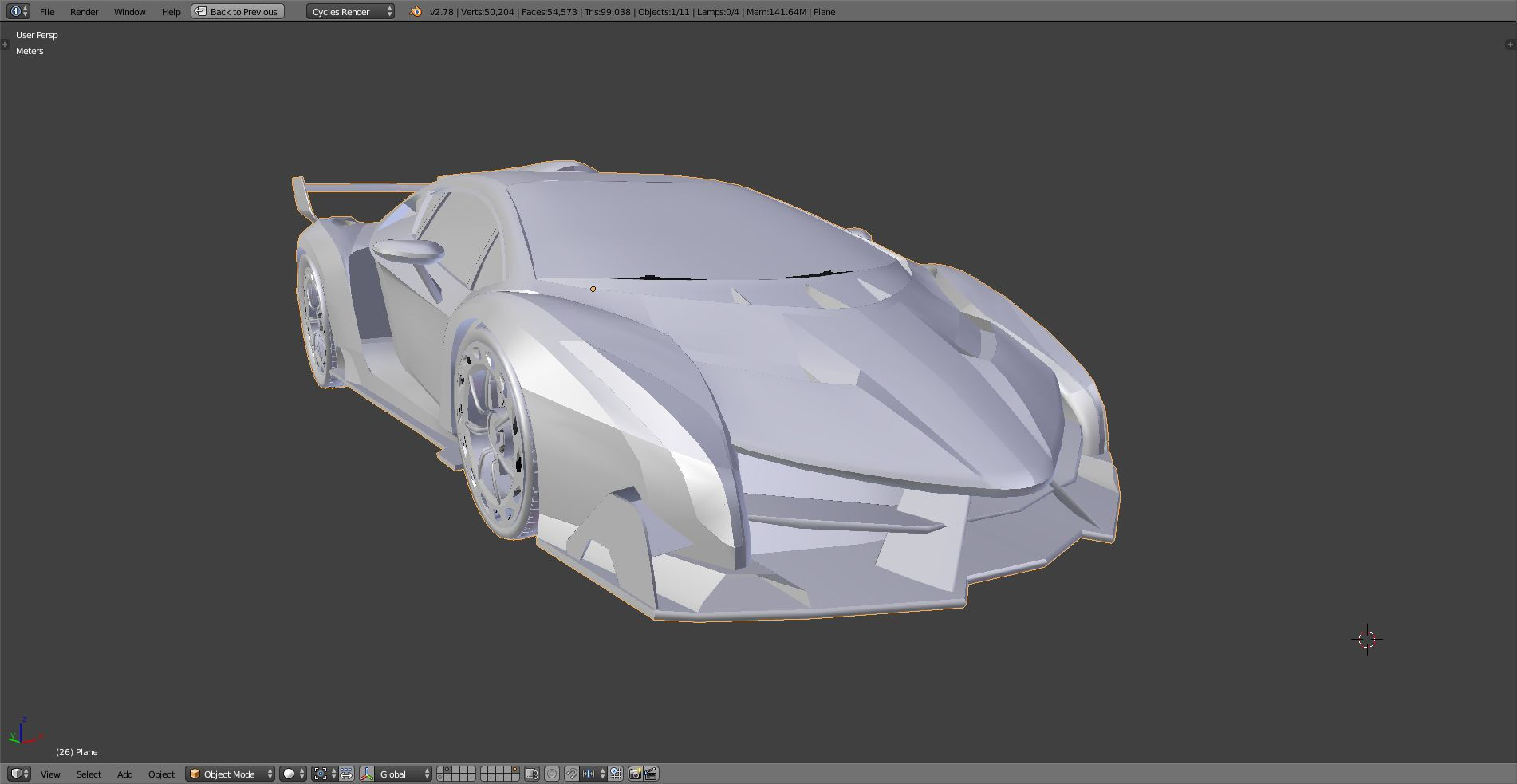Image resolution: width=1517 pixels, height=784 pixels.
Task: Click the Blender logo icon
Action: (415, 11)
